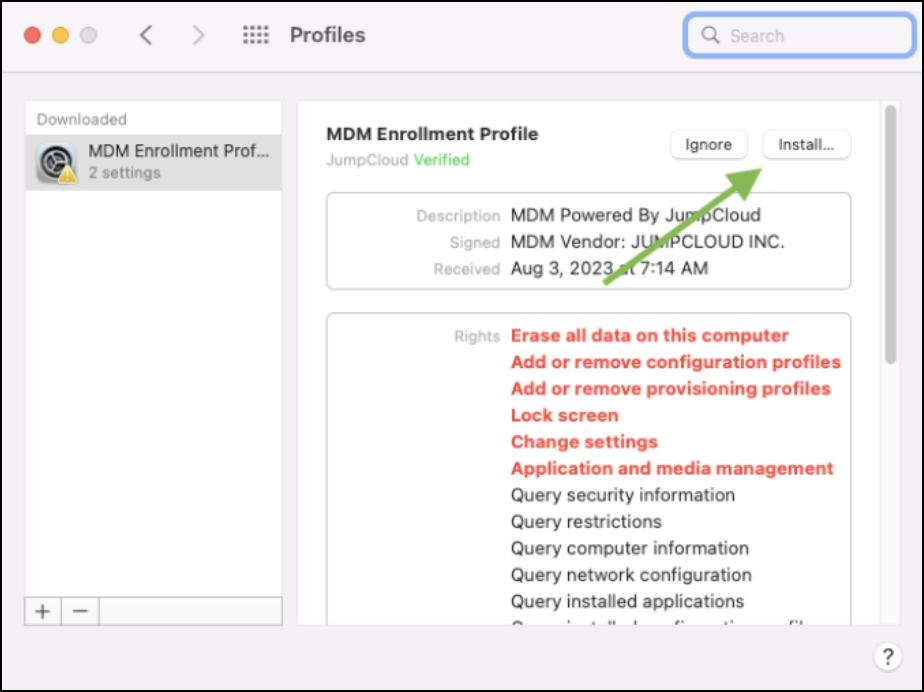Click the magnifying glass search icon
Screen dimensions: 924x692
click(x=711, y=35)
